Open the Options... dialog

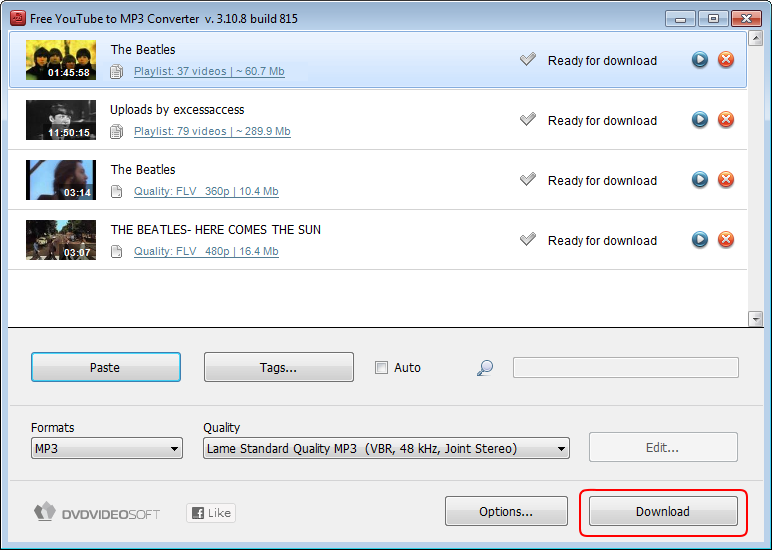tap(506, 512)
